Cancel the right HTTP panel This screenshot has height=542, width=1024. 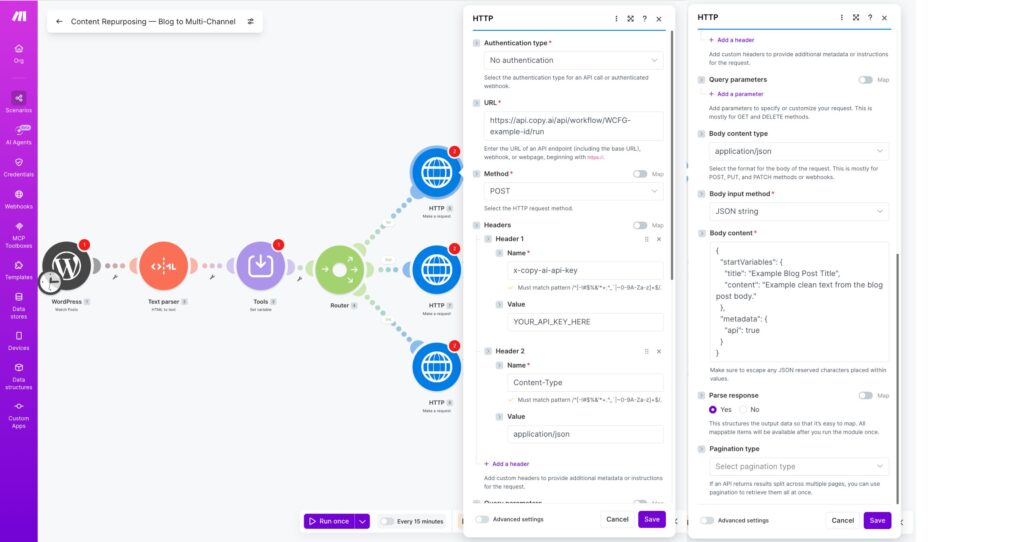coord(842,520)
